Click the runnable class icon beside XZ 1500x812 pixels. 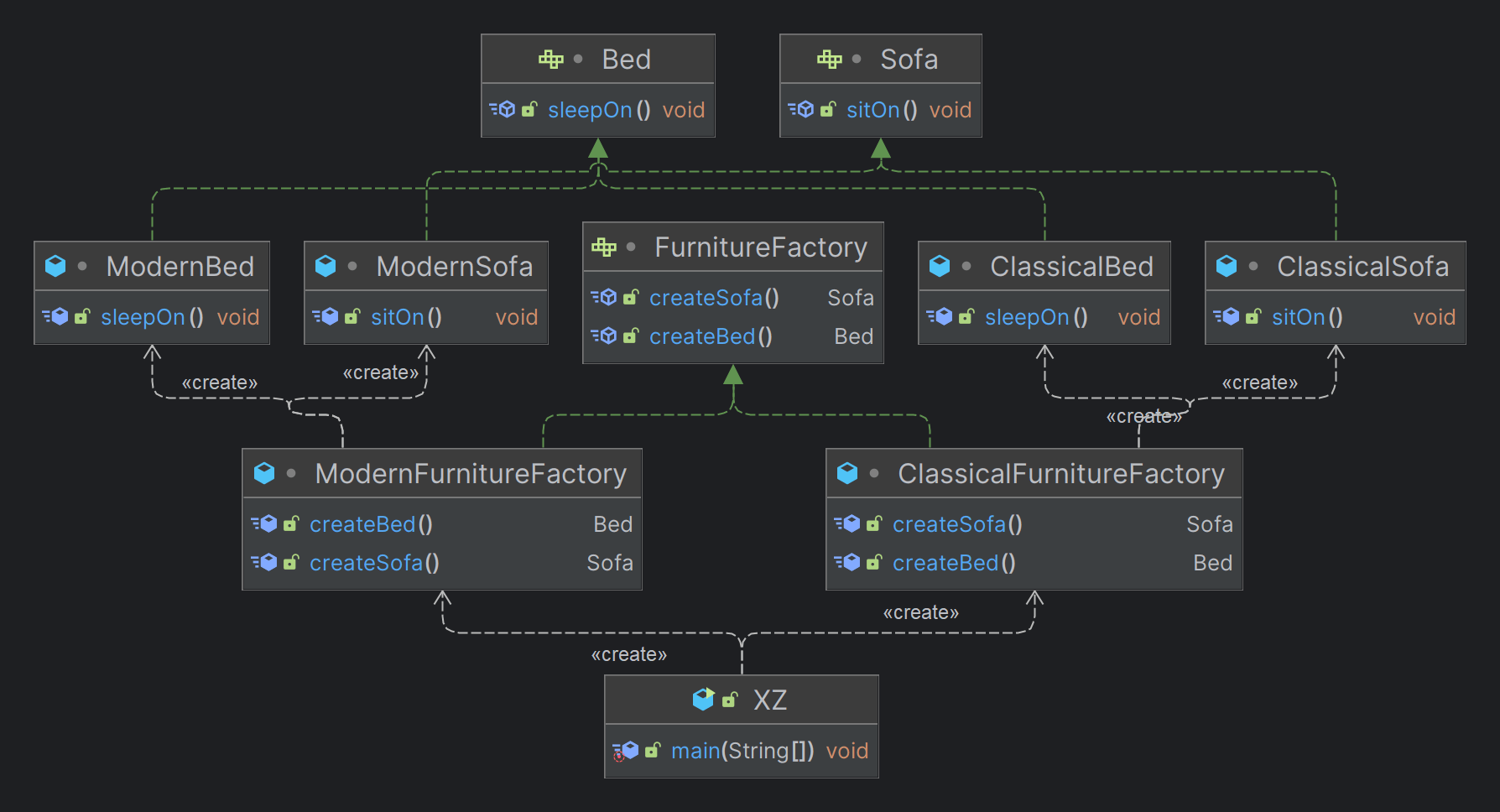(703, 699)
